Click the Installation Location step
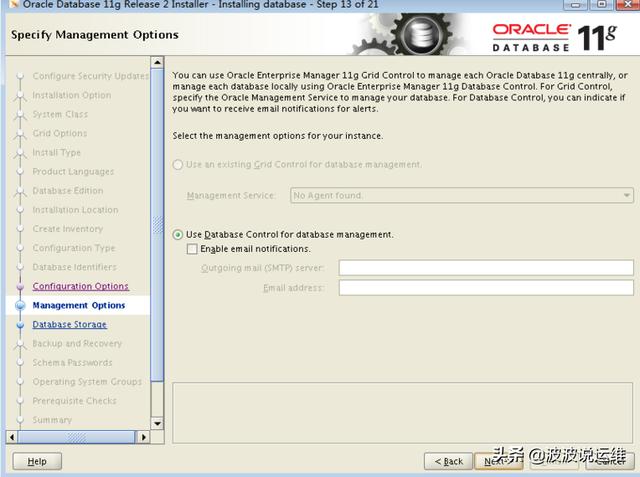 click(76, 210)
